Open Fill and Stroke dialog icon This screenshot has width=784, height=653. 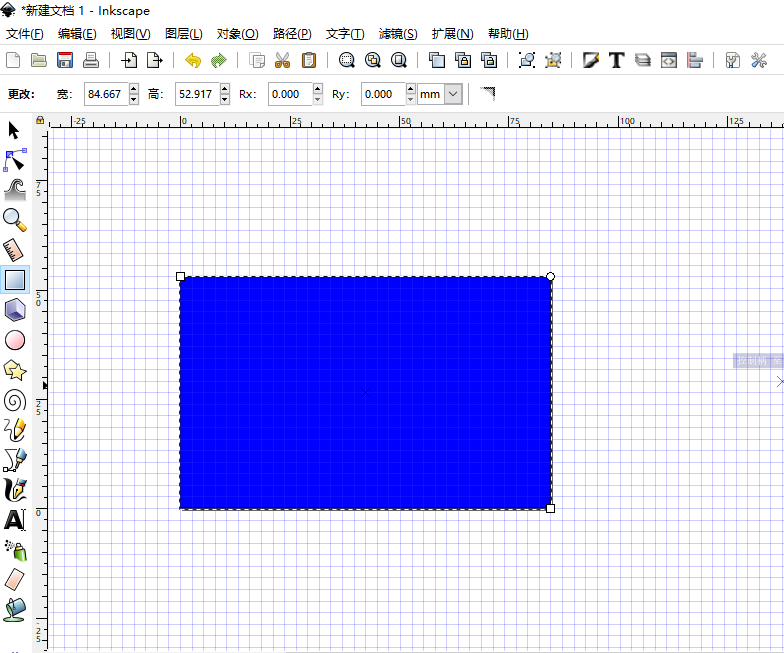point(590,60)
